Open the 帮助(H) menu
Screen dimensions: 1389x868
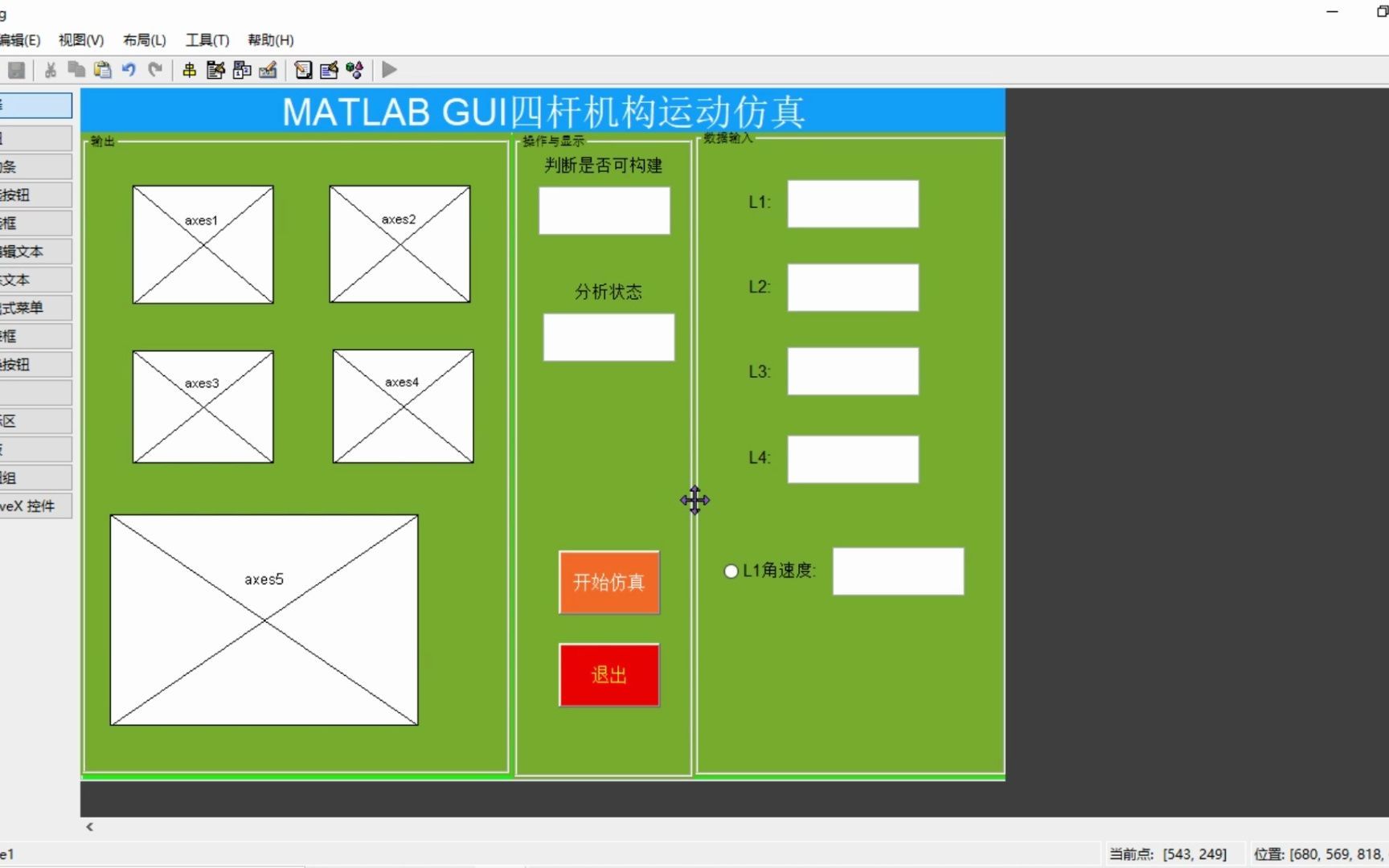271,40
